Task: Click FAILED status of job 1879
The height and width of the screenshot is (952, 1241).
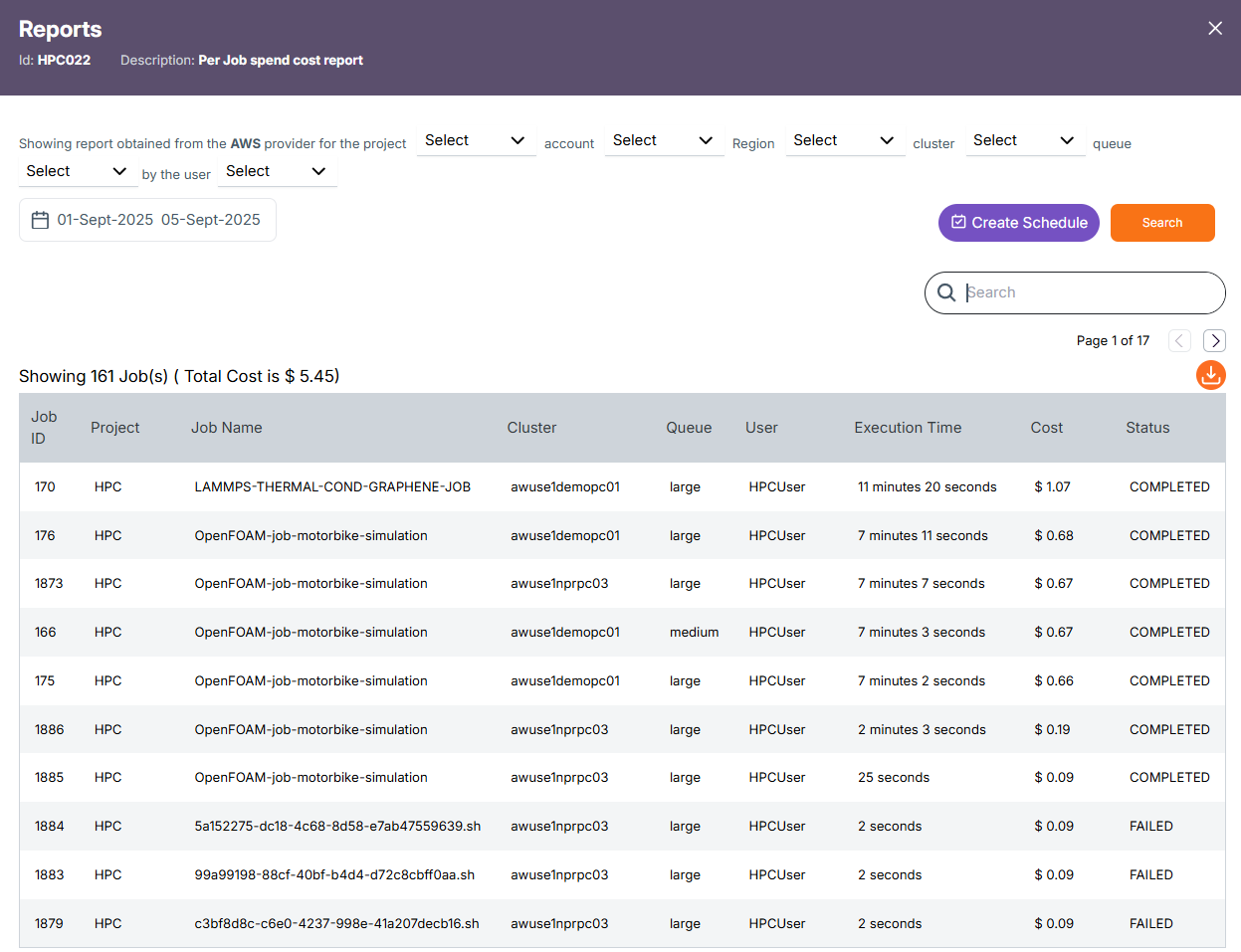Action: pyautogui.click(x=1151, y=924)
